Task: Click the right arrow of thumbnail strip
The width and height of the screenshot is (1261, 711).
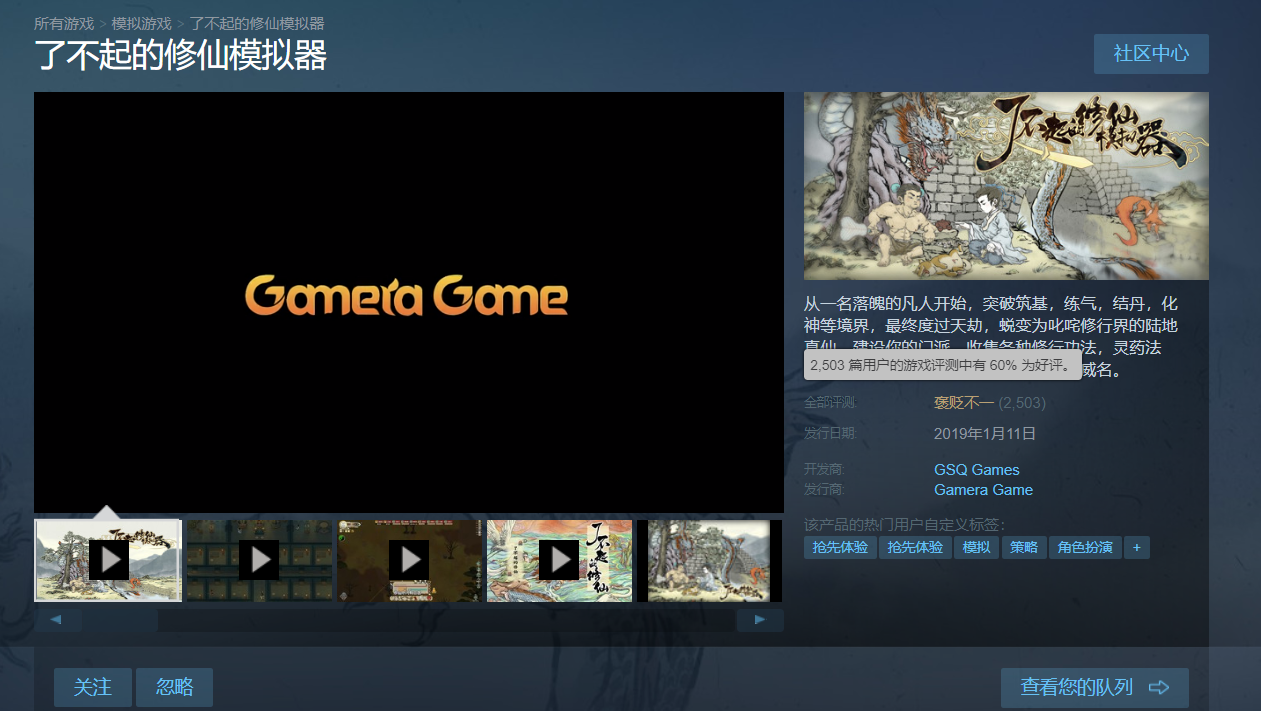Action: point(760,620)
